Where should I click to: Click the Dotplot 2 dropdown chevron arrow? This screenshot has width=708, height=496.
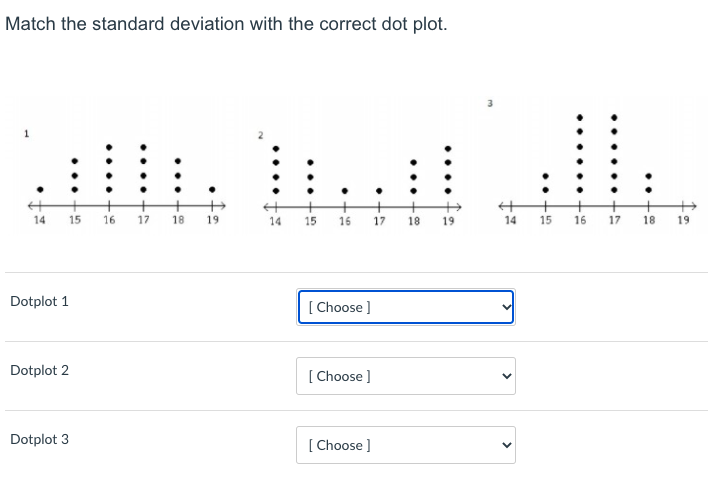(507, 376)
